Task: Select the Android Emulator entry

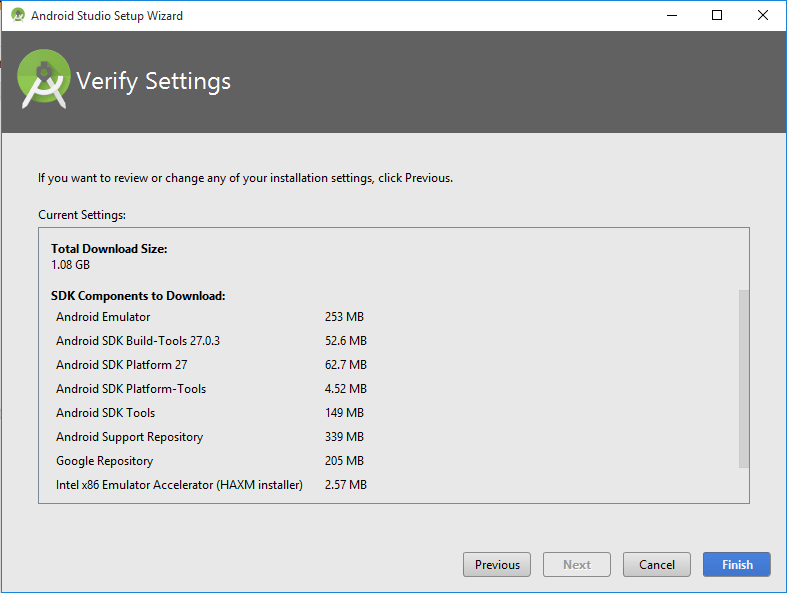Action: [103, 317]
